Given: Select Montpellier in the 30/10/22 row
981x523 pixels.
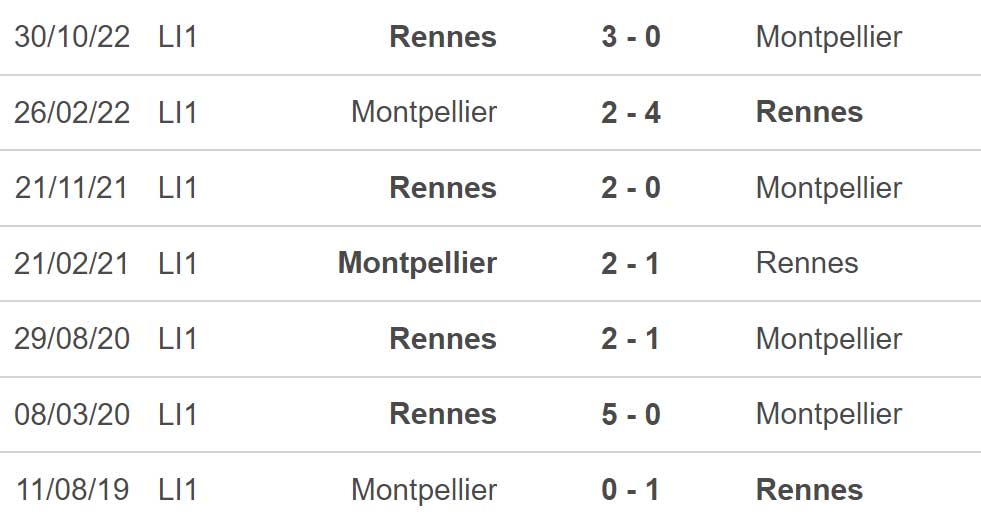Looking at the screenshot, I should pyautogui.click(x=829, y=37).
